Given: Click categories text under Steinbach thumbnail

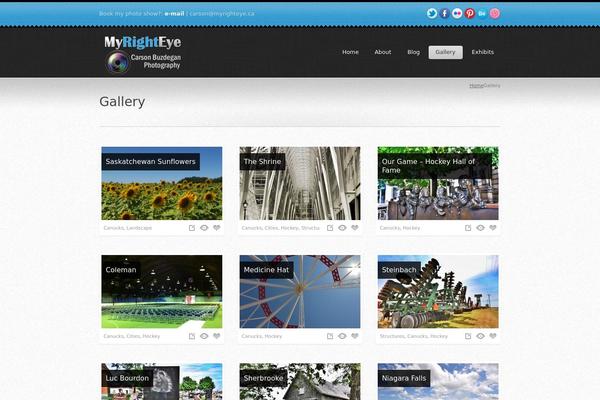Looking at the screenshot, I should click(x=413, y=336).
